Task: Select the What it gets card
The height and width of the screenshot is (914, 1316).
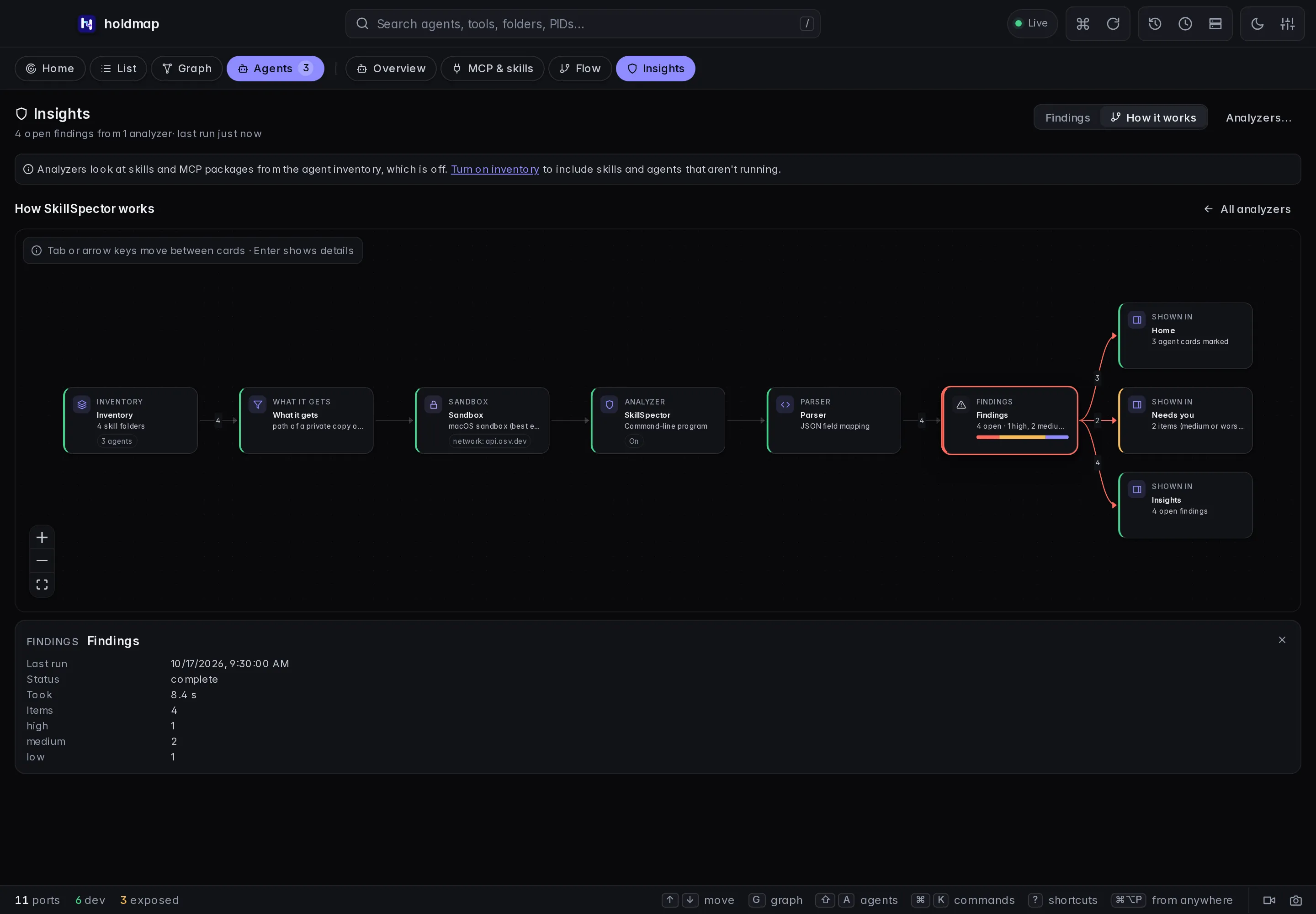Action: (306, 420)
